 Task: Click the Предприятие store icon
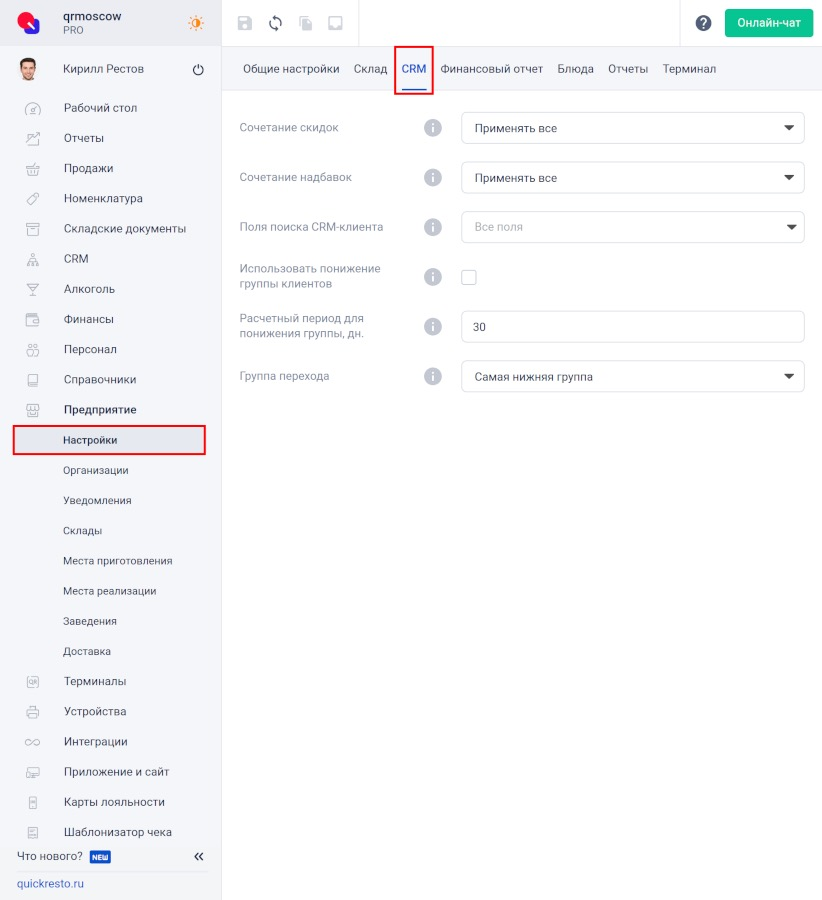[33, 410]
